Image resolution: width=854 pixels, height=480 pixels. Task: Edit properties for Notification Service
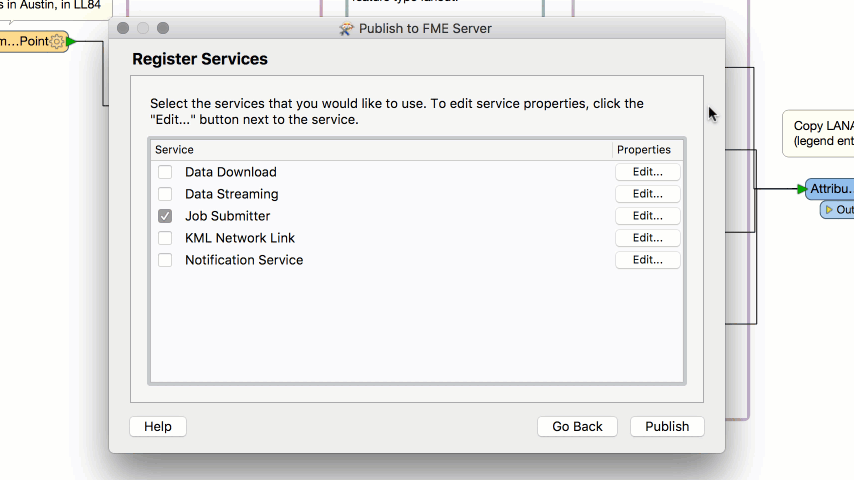[648, 260]
